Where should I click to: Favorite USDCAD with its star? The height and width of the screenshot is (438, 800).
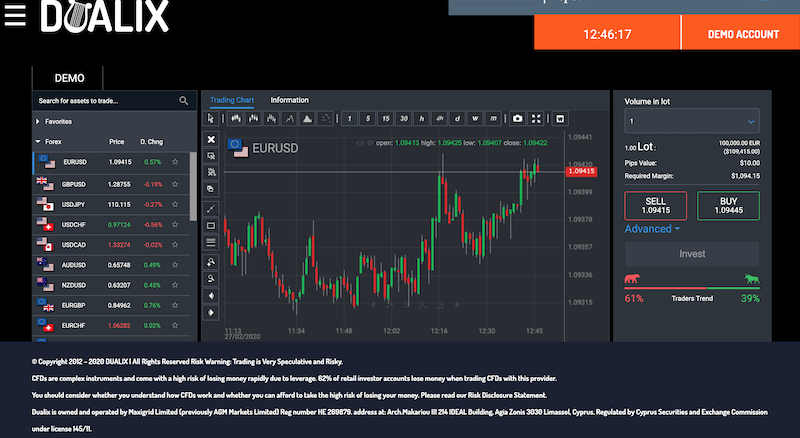click(175, 245)
